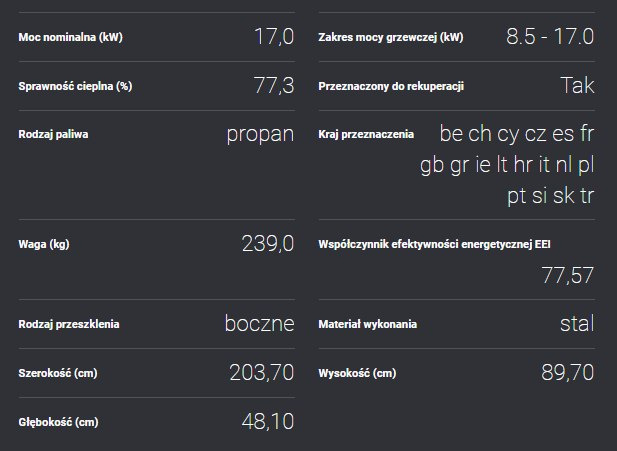The width and height of the screenshot is (617, 451).
Task: Click the Zakres mocy grzewczej (kW) label
Action: click(390, 38)
